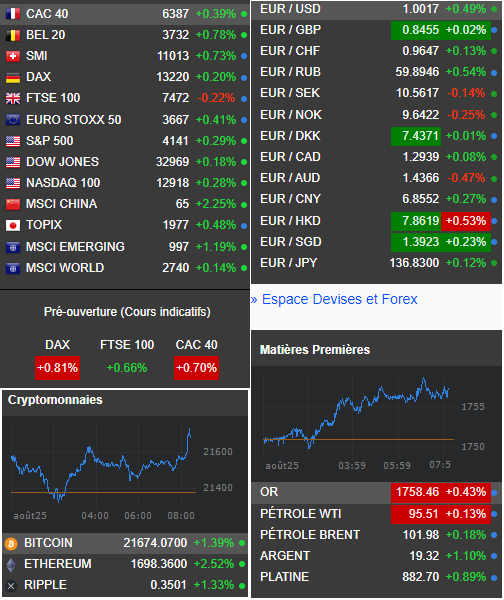Click the China flag icon beside MSCI CHINA
The height and width of the screenshot is (600, 504).
13,204
